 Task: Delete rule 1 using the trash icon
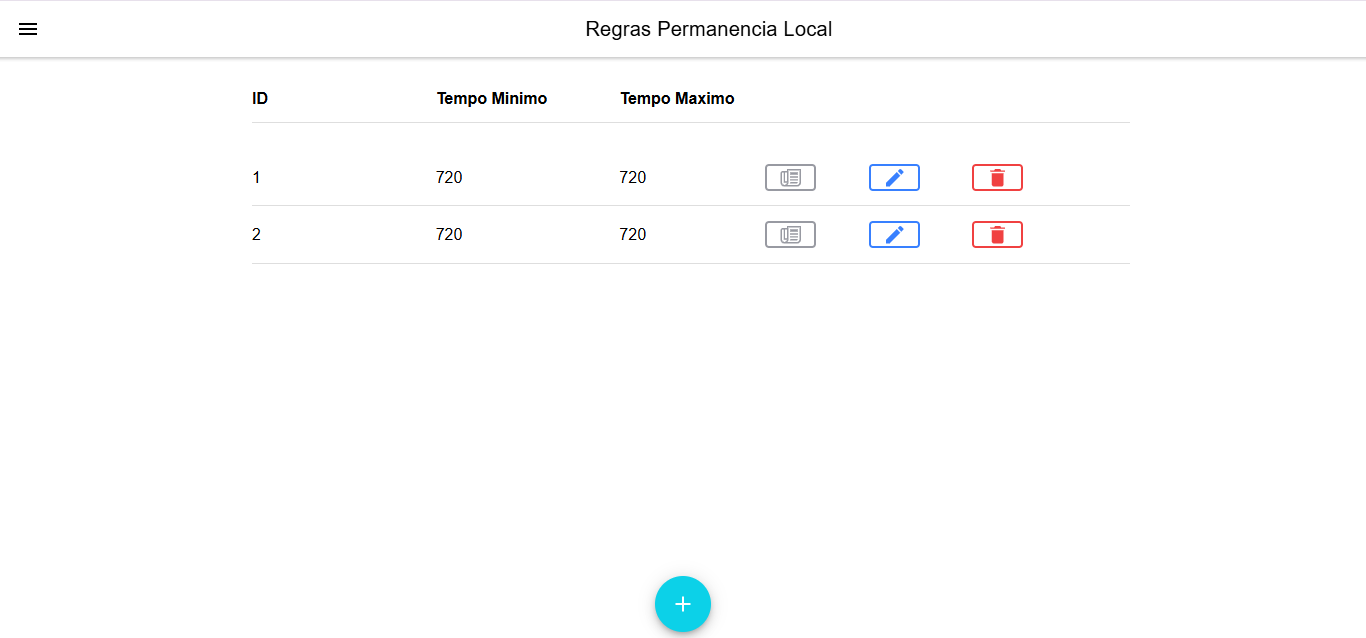[x=997, y=177]
